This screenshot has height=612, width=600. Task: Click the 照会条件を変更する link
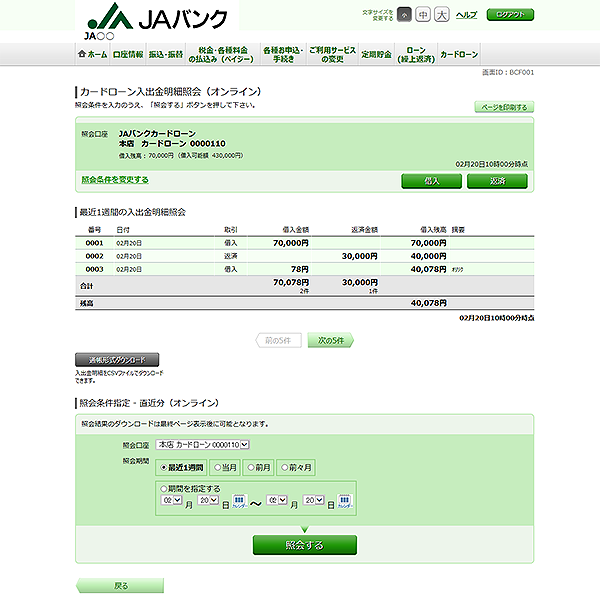pos(115,180)
